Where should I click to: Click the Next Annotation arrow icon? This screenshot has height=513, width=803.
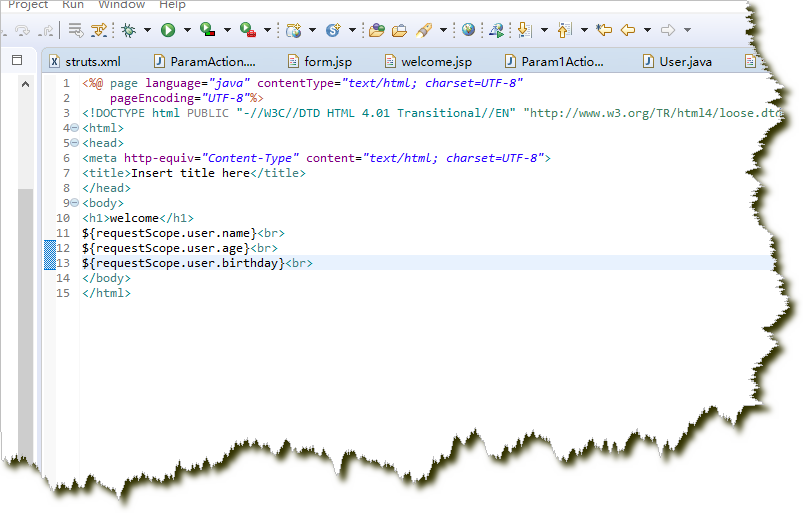[x=524, y=30]
